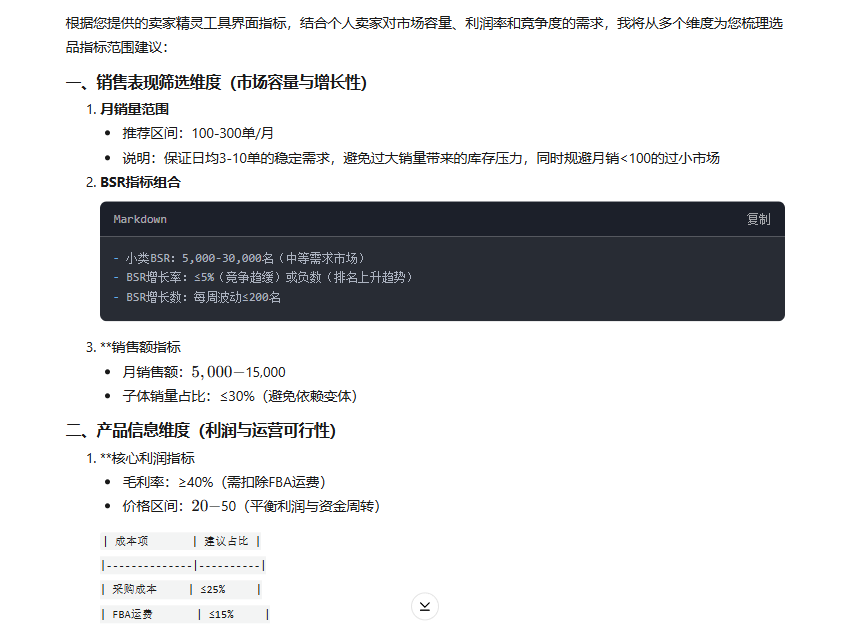Click the 采购成本 table cell

click(x=136, y=589)
